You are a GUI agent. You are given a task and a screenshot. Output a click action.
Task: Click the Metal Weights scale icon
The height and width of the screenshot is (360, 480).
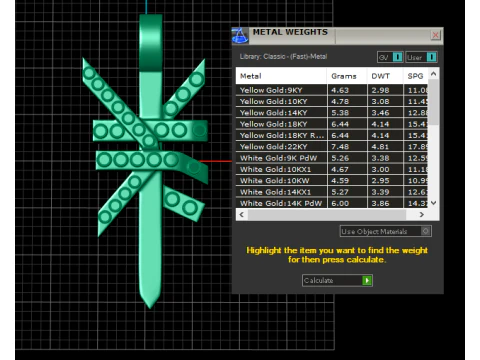[240, 36]
